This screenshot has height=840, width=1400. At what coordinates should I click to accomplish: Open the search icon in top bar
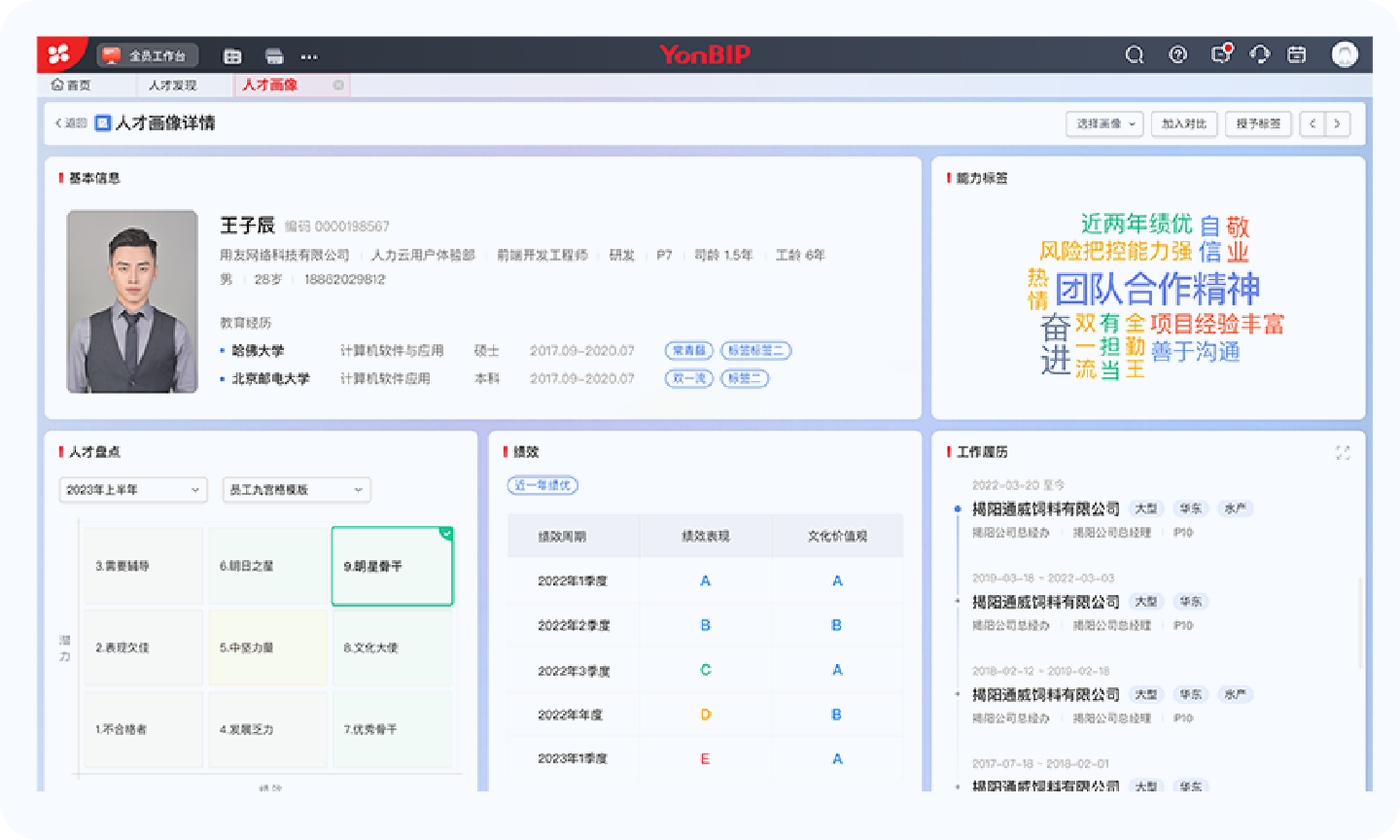1135,55
